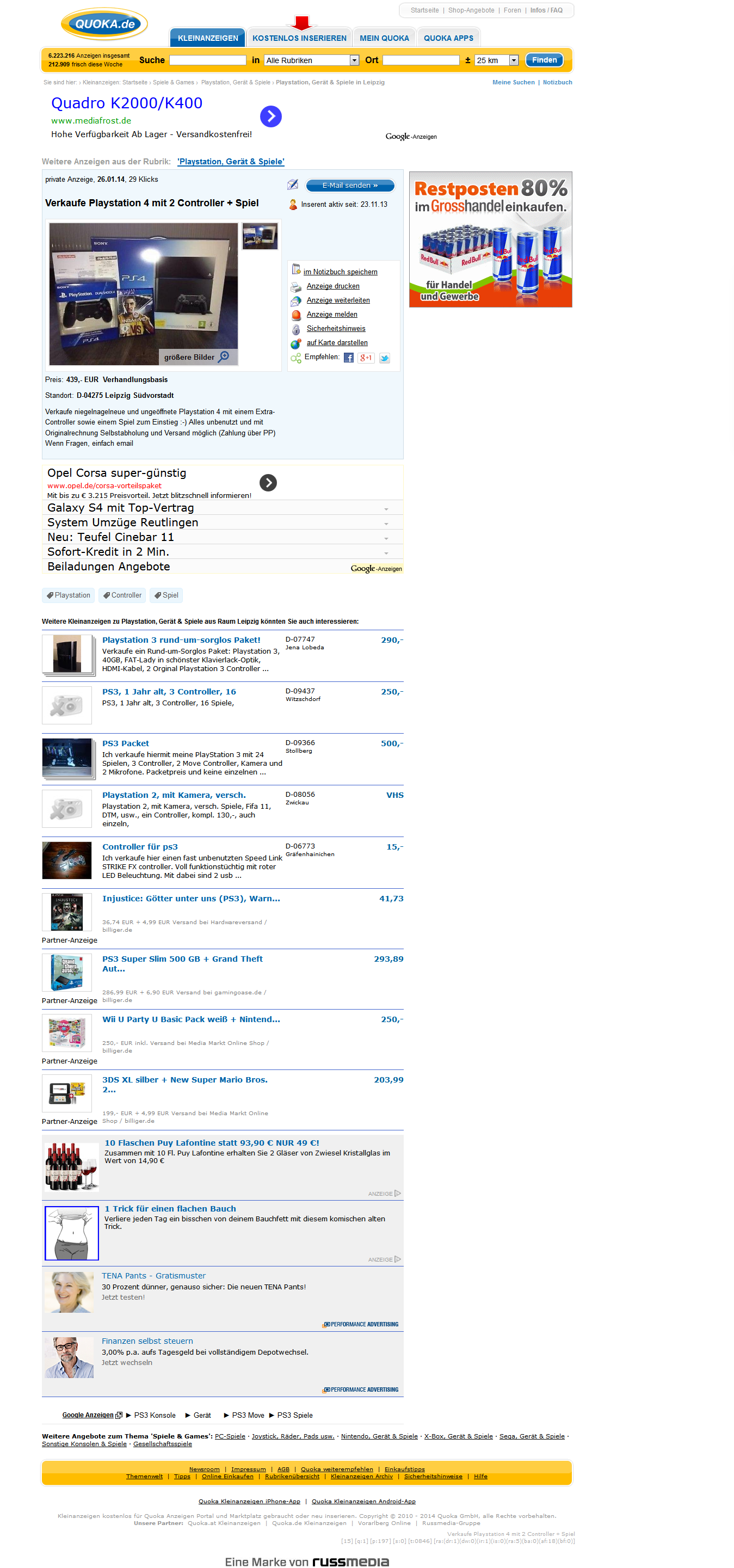The width and height of the screenshot is (734, 1568).
Task: Click the padlock icon for Sicherheitshinweis
Action: click(x=296, y=329)
